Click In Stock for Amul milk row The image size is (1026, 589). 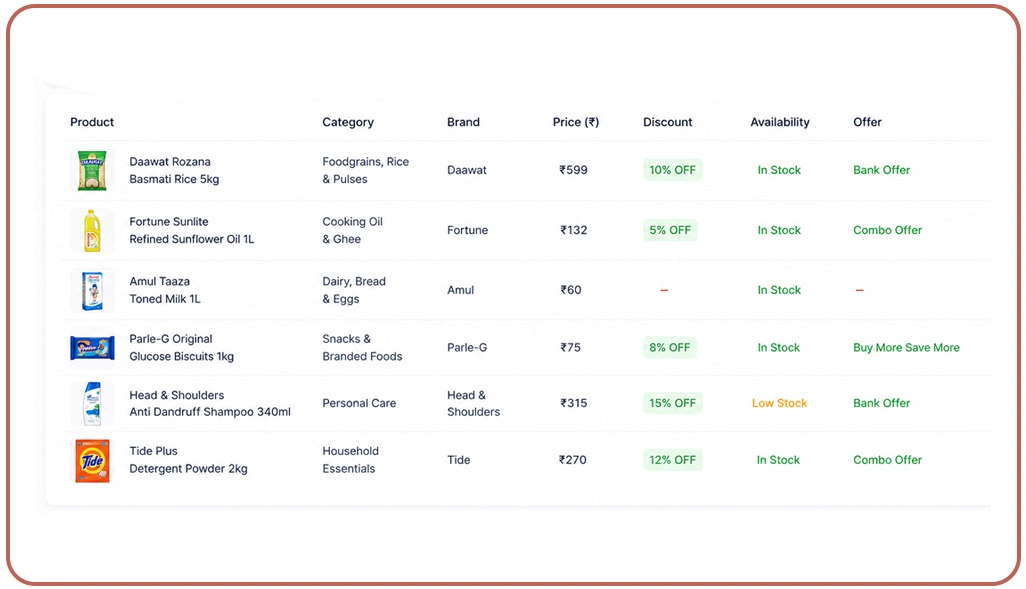click(779, 290)
